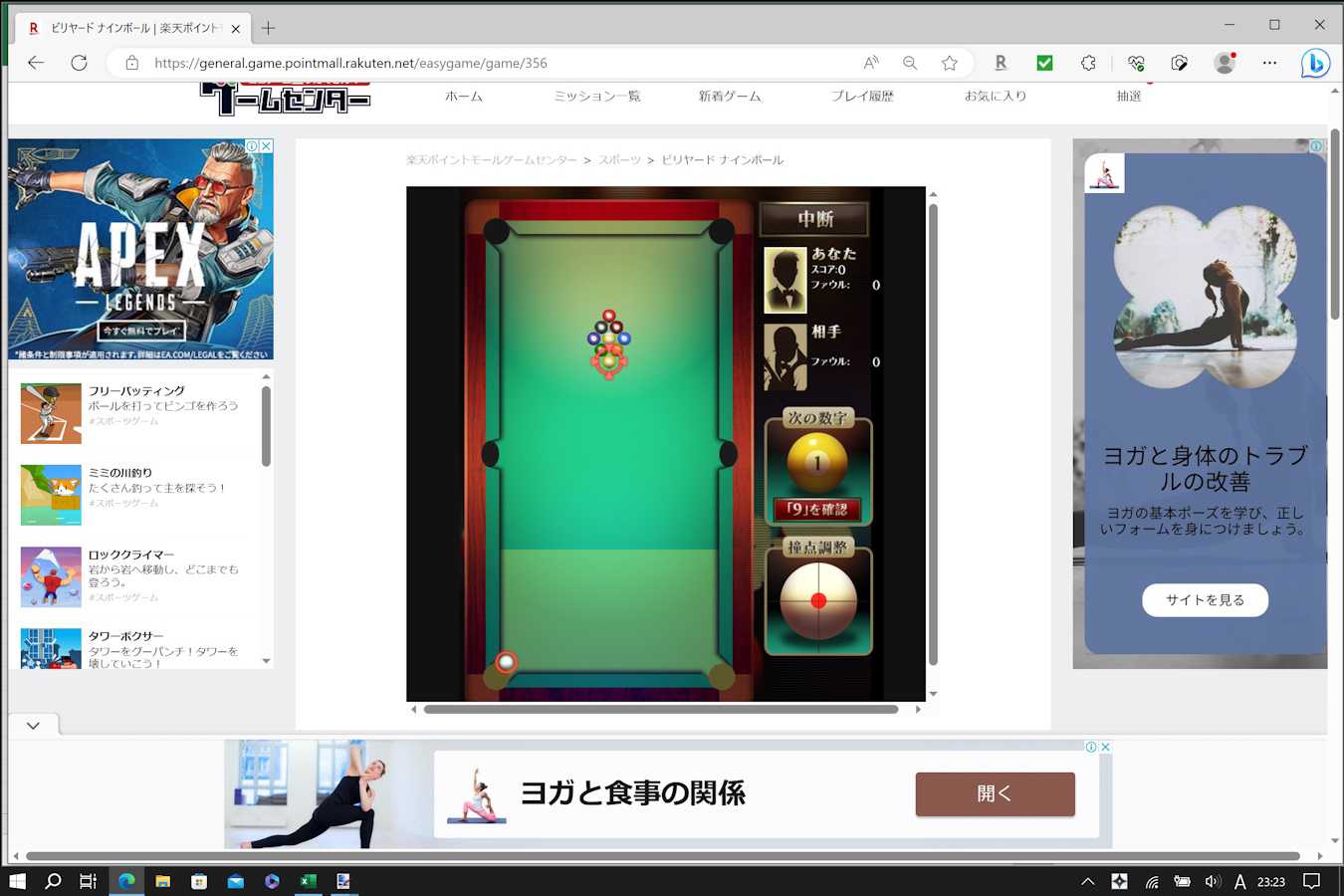Open Excel from the Windows taskbar
This screenshot has width=1344, height=896.
point(308,881)
